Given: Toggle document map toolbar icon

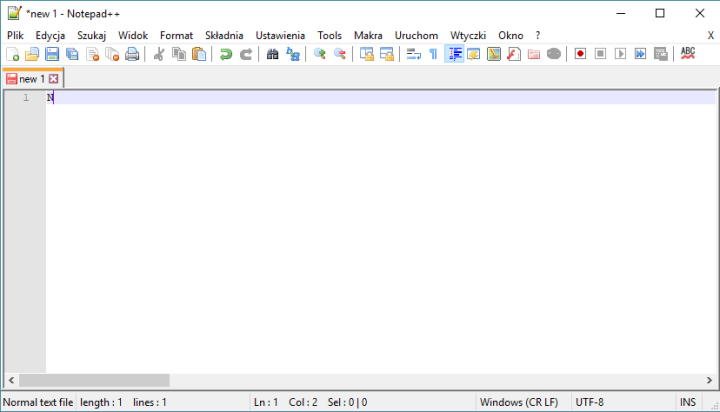Looking at the screenshot, I should pyautogui.click(x=494, y=54).
